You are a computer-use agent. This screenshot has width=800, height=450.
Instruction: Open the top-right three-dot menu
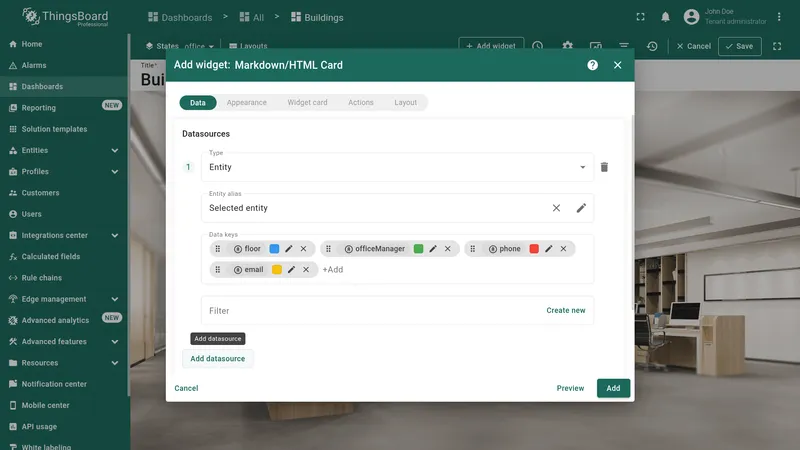point(779,17)
